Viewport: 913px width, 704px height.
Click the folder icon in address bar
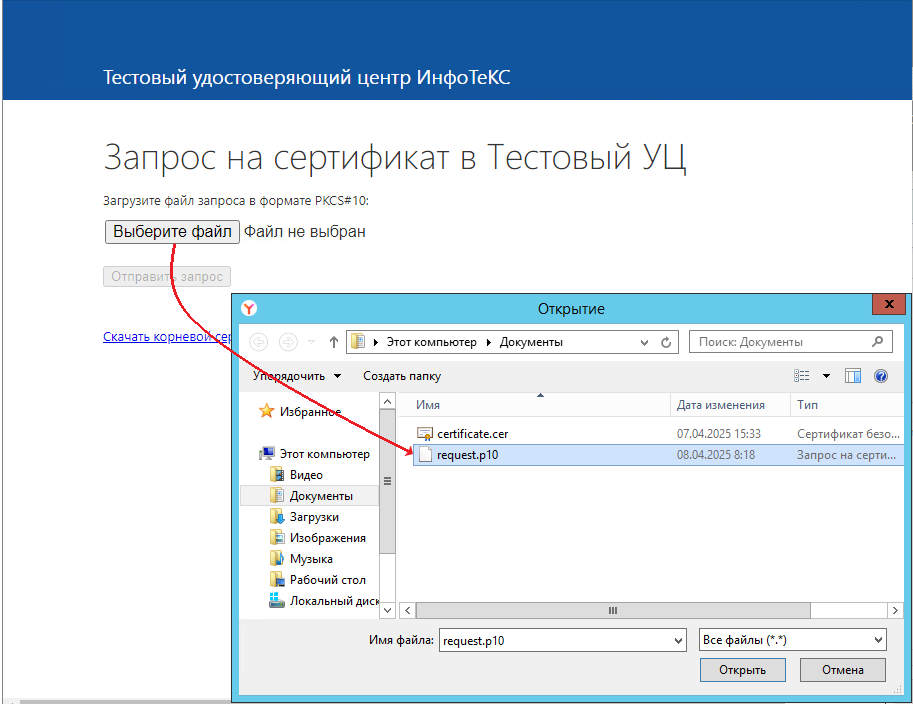[x=359, y=342]
